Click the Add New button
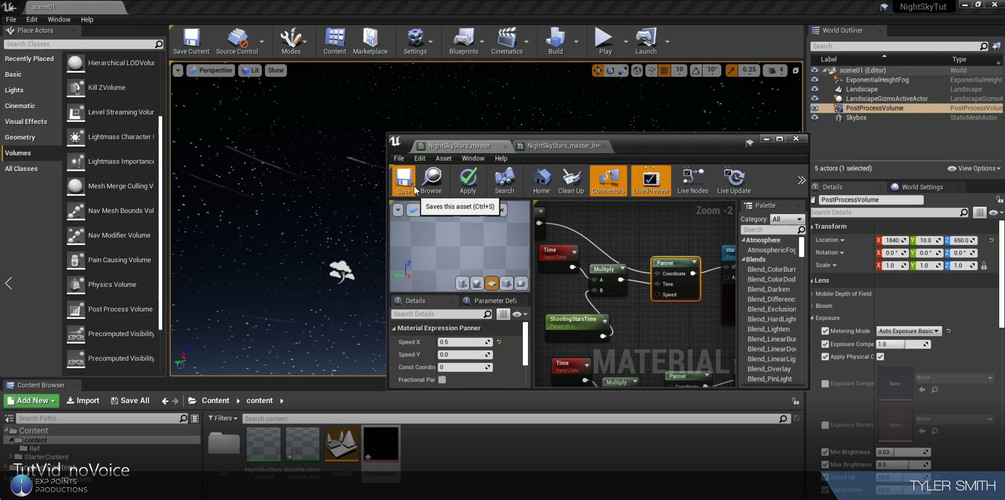The height and width of the screenshot is (500, 1005). [x=31, y=401]
